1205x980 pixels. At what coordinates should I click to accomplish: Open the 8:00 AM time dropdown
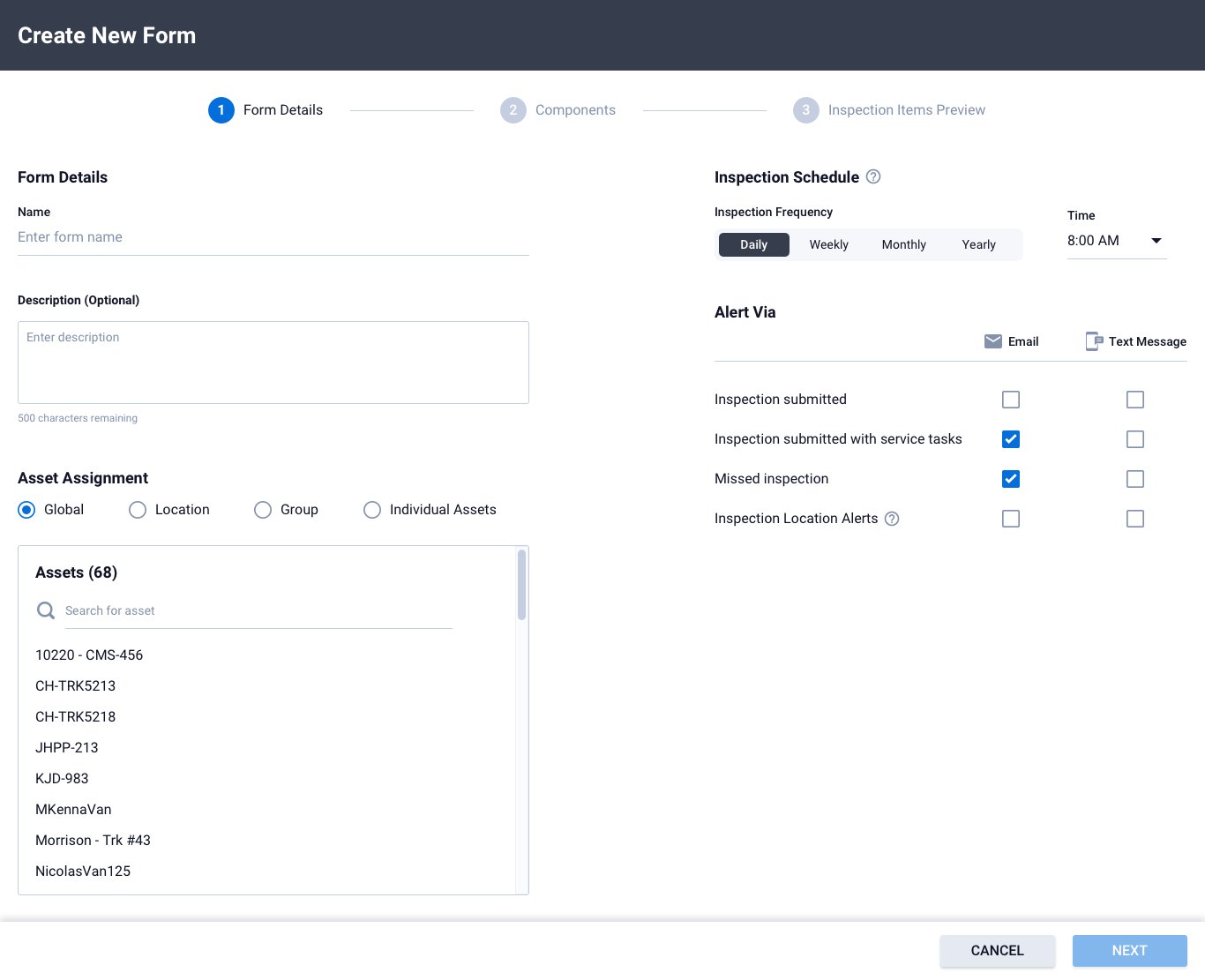point(1156,240)
